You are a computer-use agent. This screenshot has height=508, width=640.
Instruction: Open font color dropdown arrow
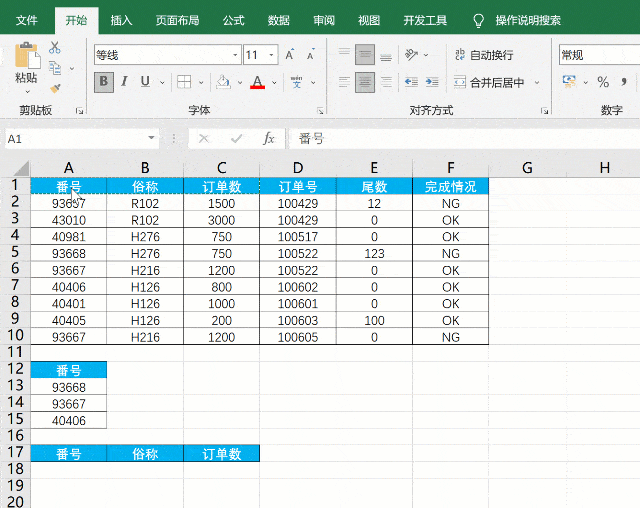274,82
